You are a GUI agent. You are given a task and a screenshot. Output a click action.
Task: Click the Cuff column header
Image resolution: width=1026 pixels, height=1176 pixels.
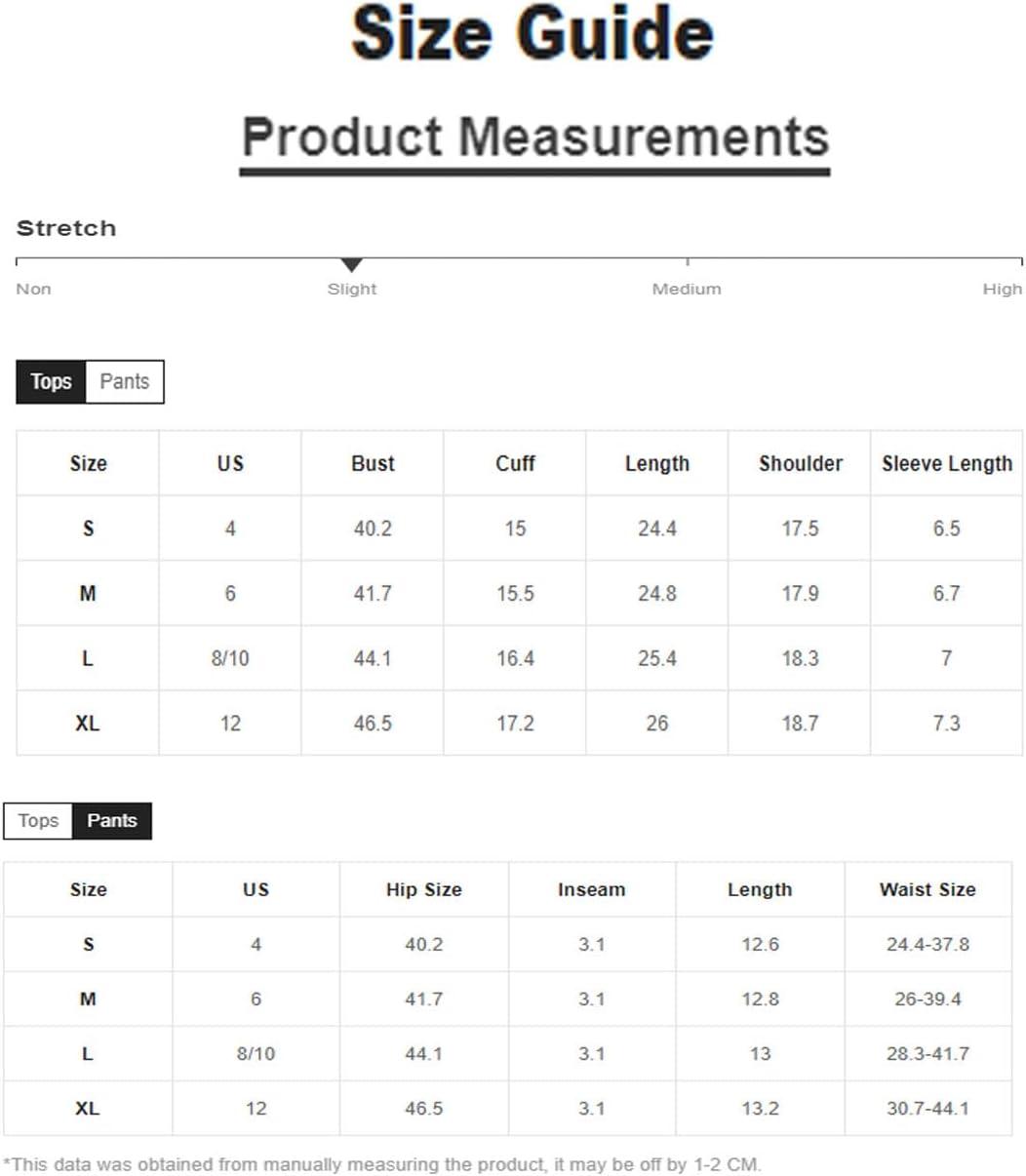(x=515, y=463)
